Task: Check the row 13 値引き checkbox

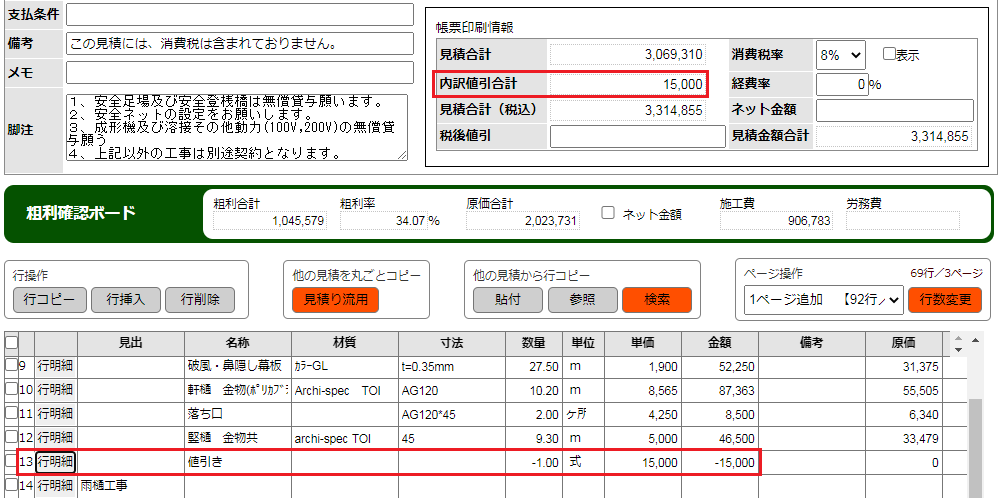Action: click(11, 461)
